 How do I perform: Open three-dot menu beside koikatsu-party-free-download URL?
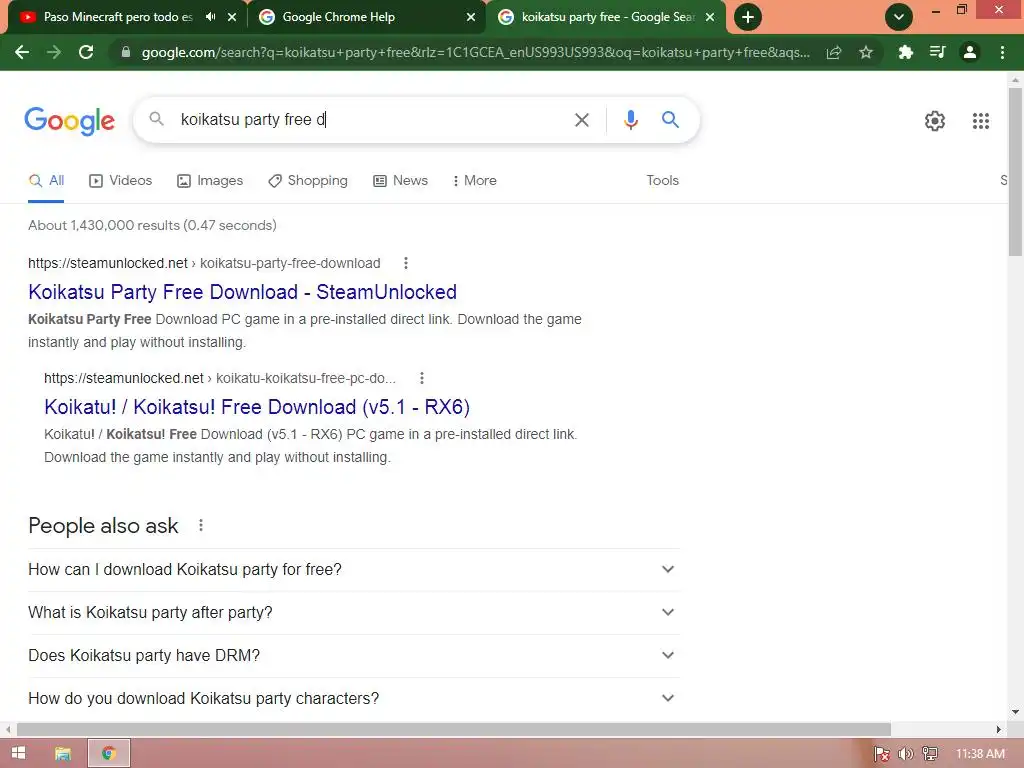(x=406, y=263)
